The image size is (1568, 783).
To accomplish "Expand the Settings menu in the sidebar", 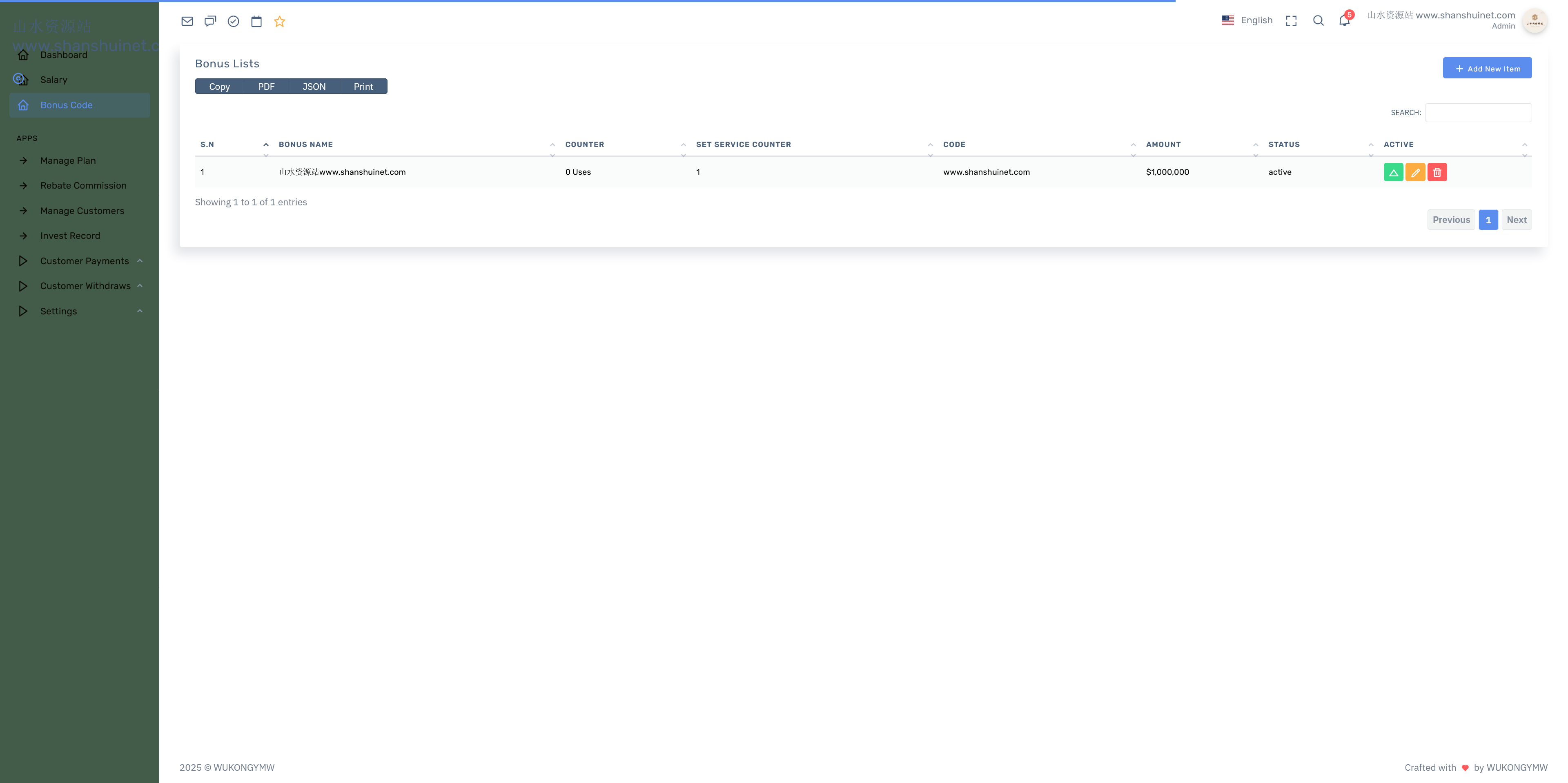I will [58, 311].
